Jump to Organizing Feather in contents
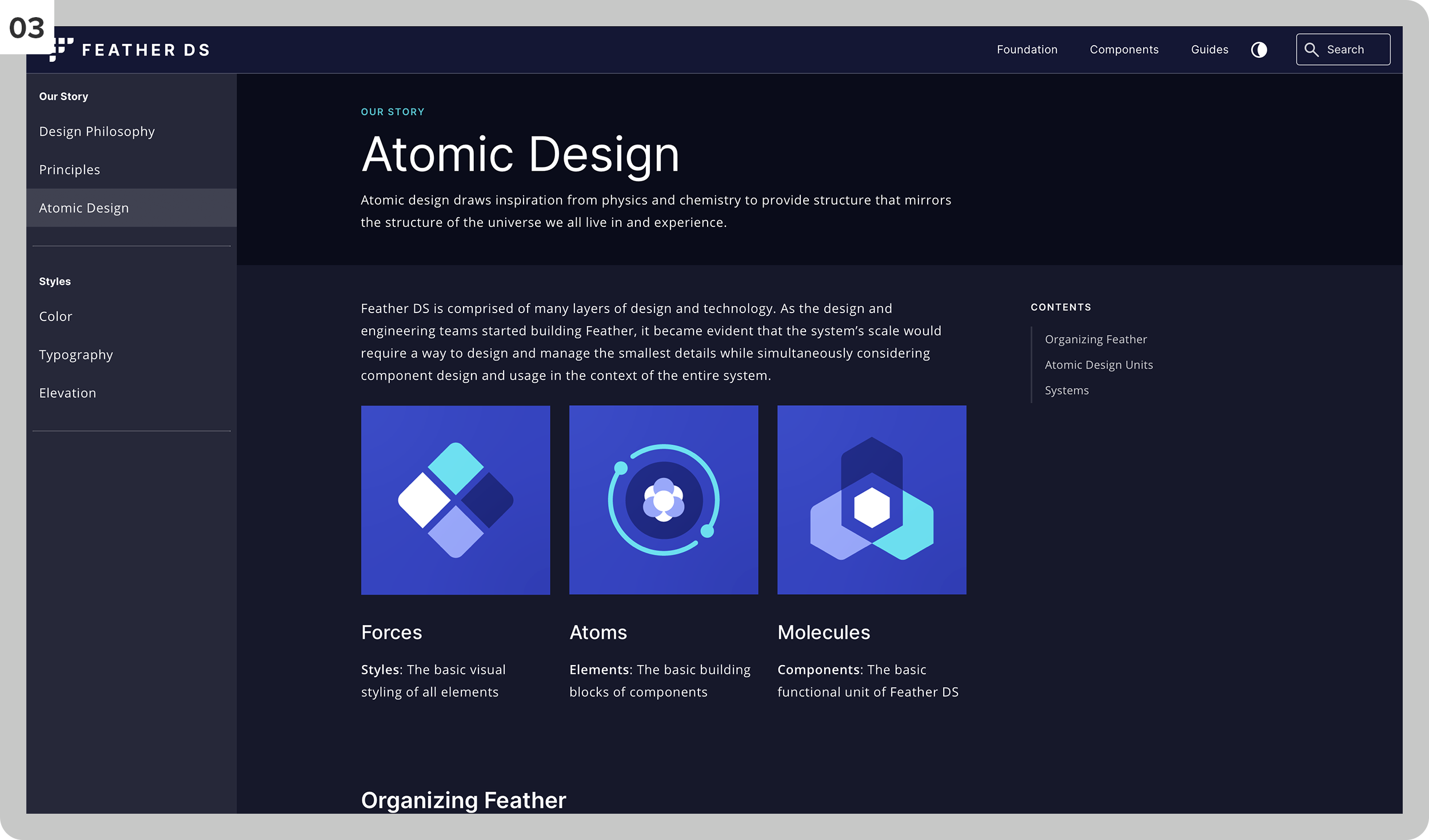Screen dimensions: 1429x840 1096,339
